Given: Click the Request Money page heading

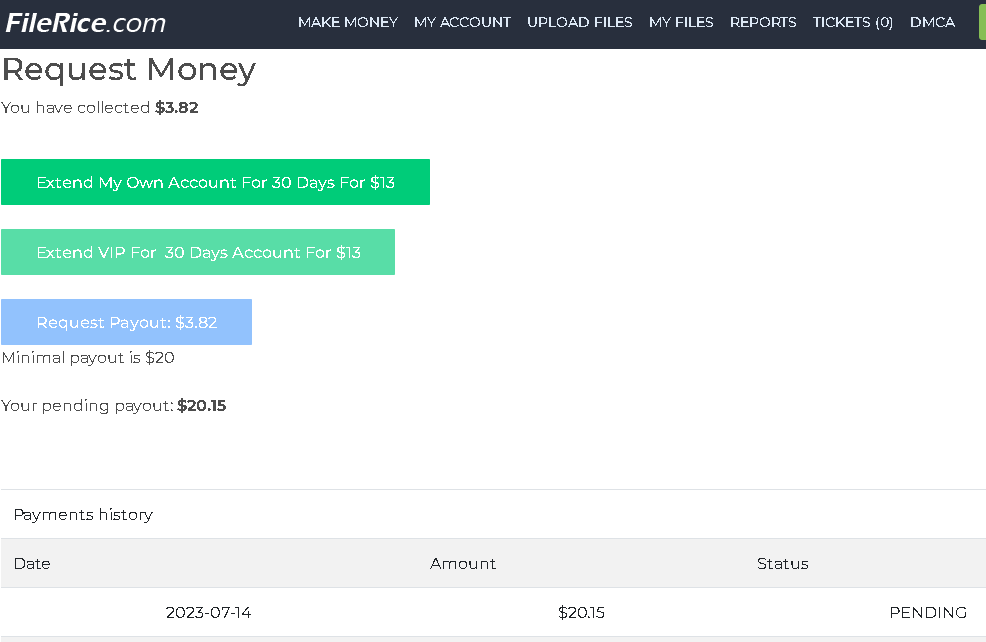Looking at the screenshot, I should pos(128,70).
